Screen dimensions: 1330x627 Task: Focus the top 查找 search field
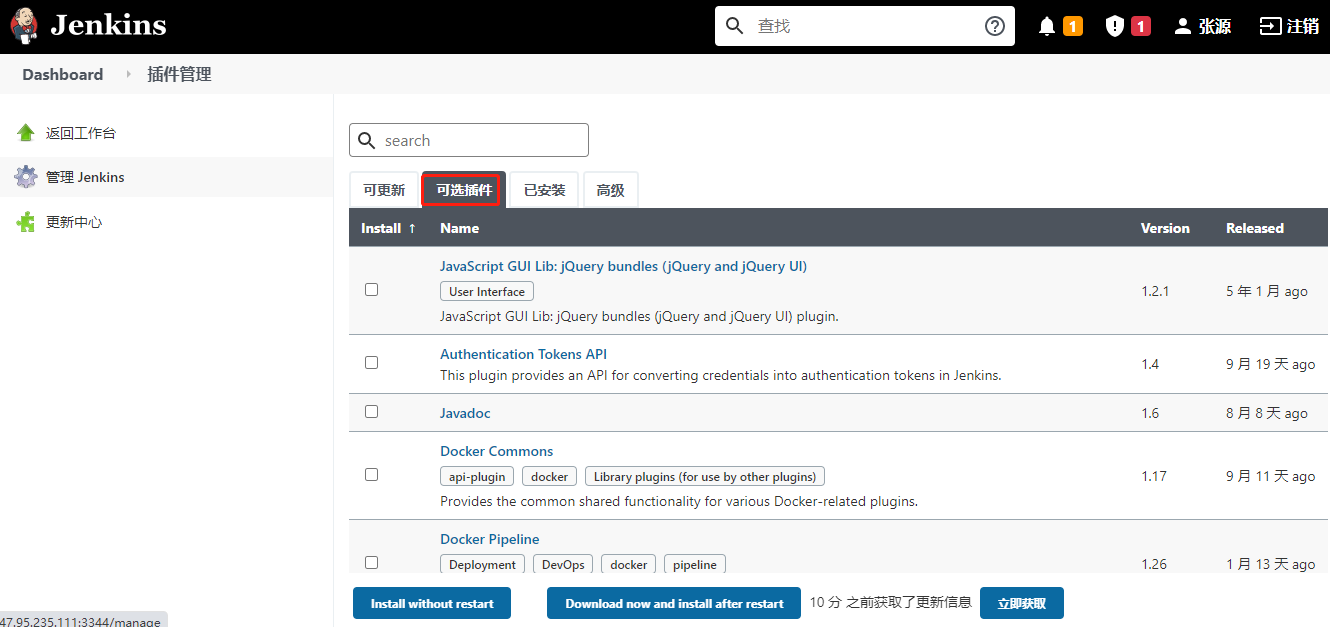(865, 26)
